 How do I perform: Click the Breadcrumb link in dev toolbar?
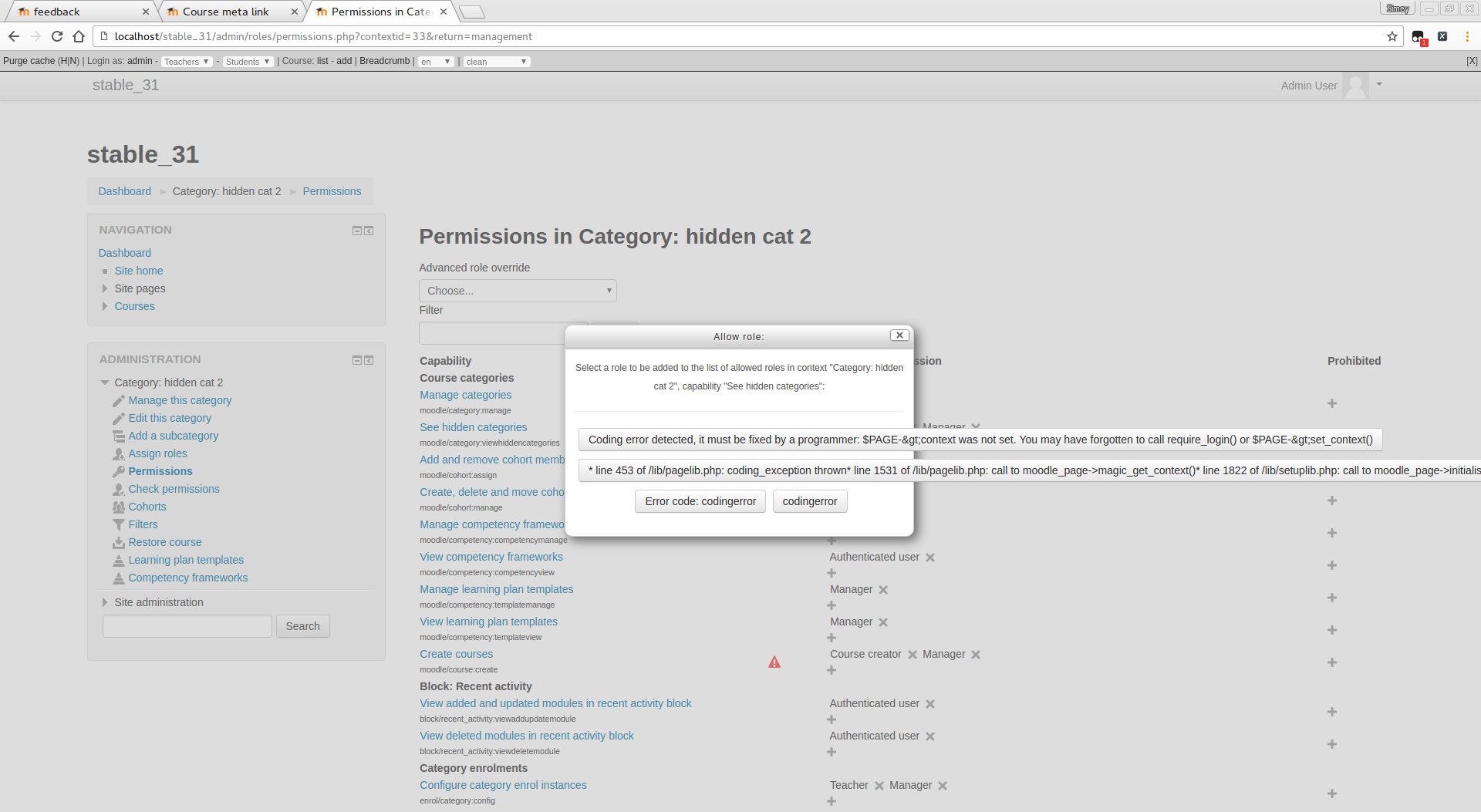point(385,61)
